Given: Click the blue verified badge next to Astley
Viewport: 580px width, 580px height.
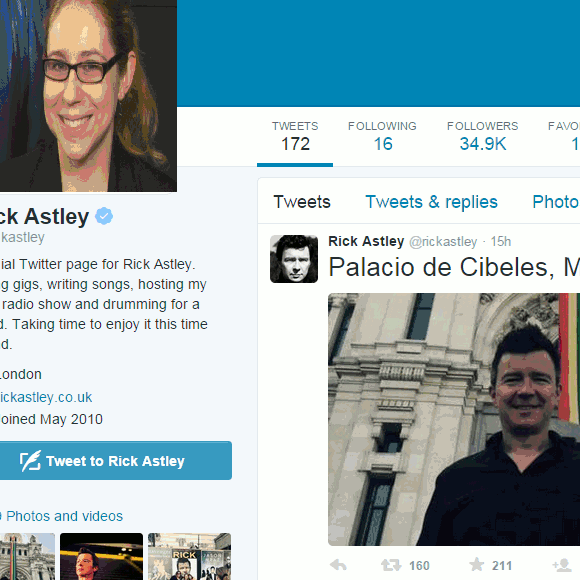Looking at the screenshot, I should click(104, 216).
